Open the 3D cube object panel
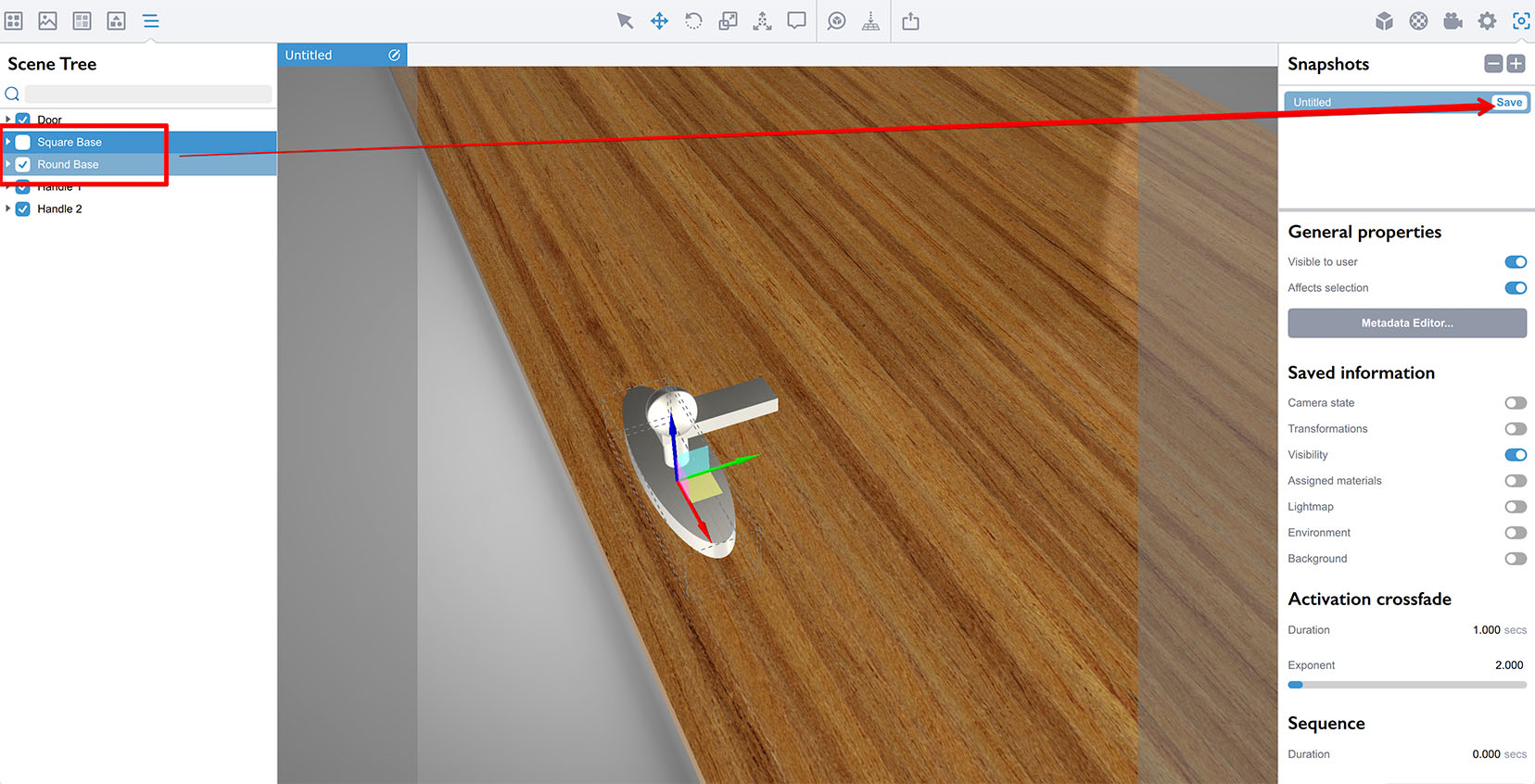 tap(1384, 20)
